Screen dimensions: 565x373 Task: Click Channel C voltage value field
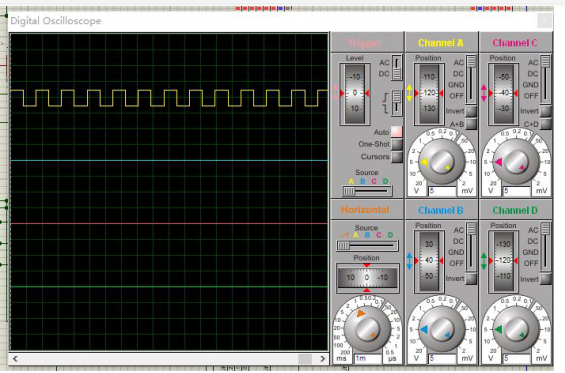point(517,191)
